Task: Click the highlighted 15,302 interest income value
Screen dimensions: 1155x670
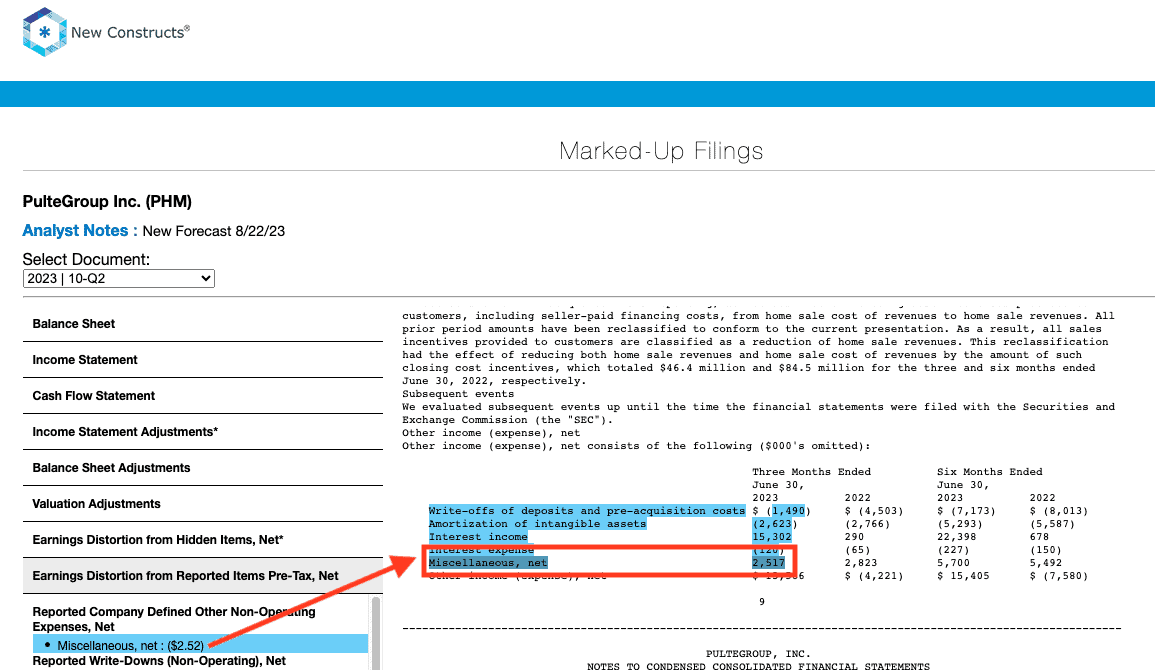Action: [x=772, y=537]
